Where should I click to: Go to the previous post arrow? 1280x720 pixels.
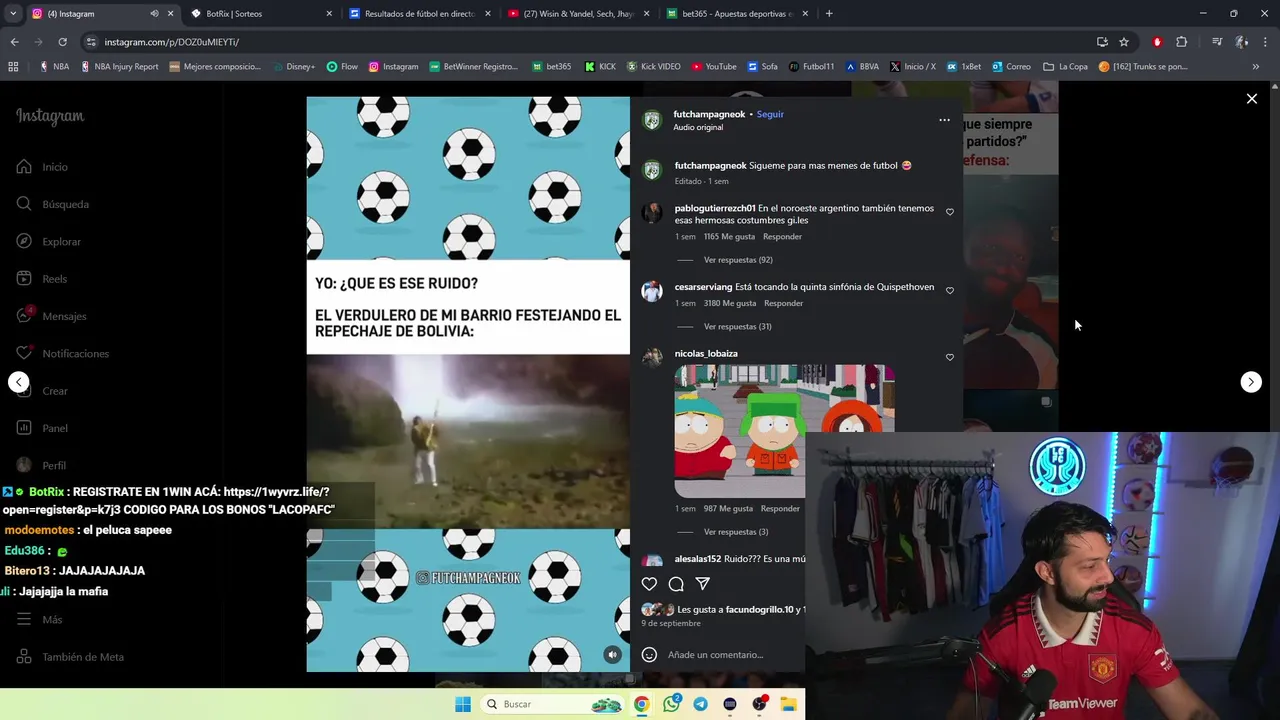pyautogui.click(x=18, y=382)
